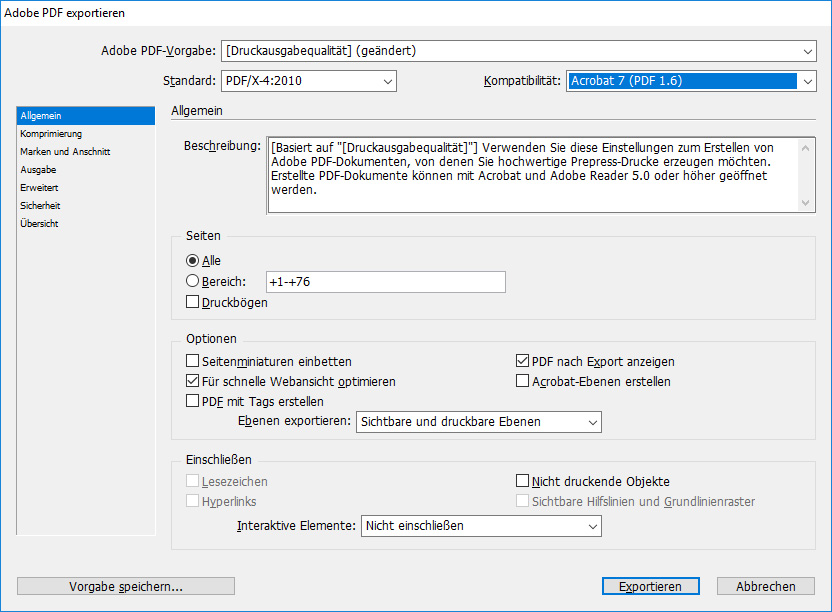832x612 pixels.
Task: Open the Kompatibilität dropdown showing Acrobat 7
Action: coord(691,81)
